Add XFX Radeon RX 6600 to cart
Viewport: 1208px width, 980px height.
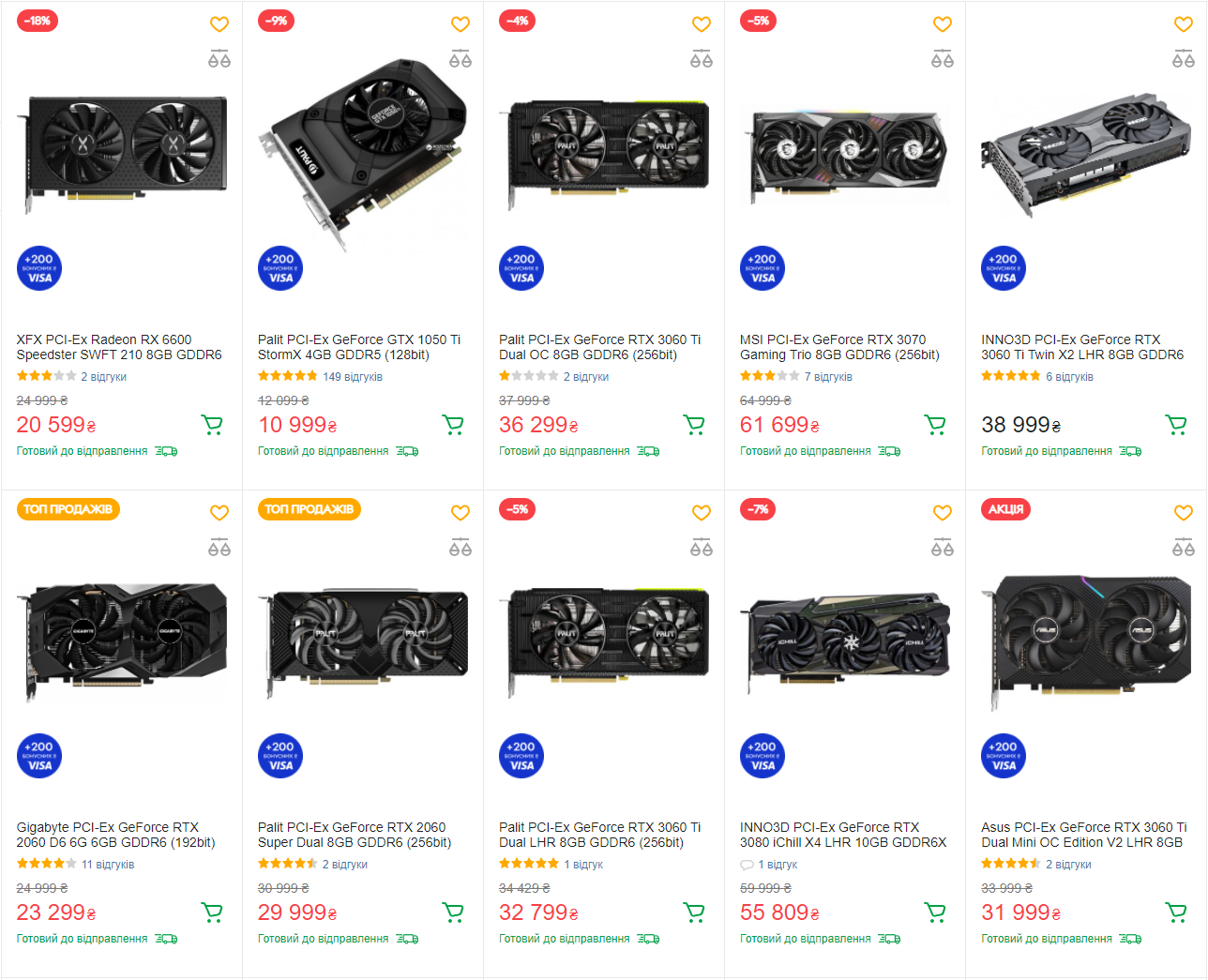212,426
